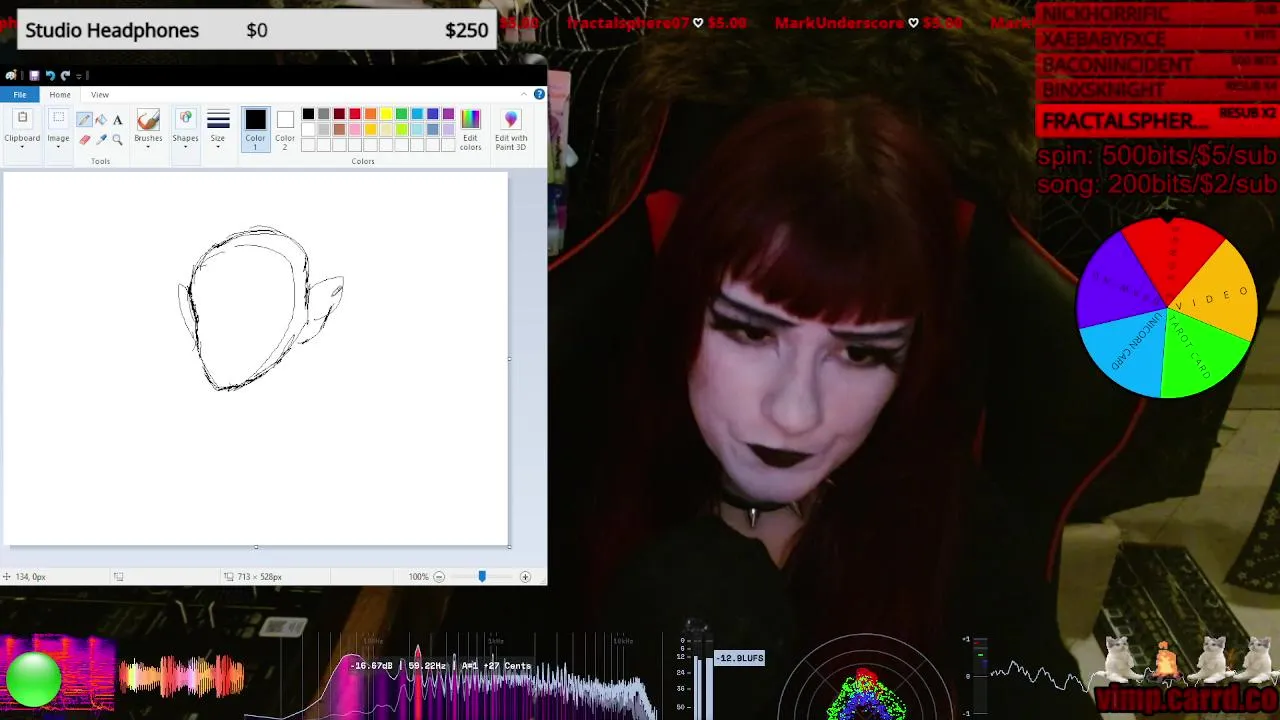
Task: Pick the green palette swatch
Action: coord(401,114)
